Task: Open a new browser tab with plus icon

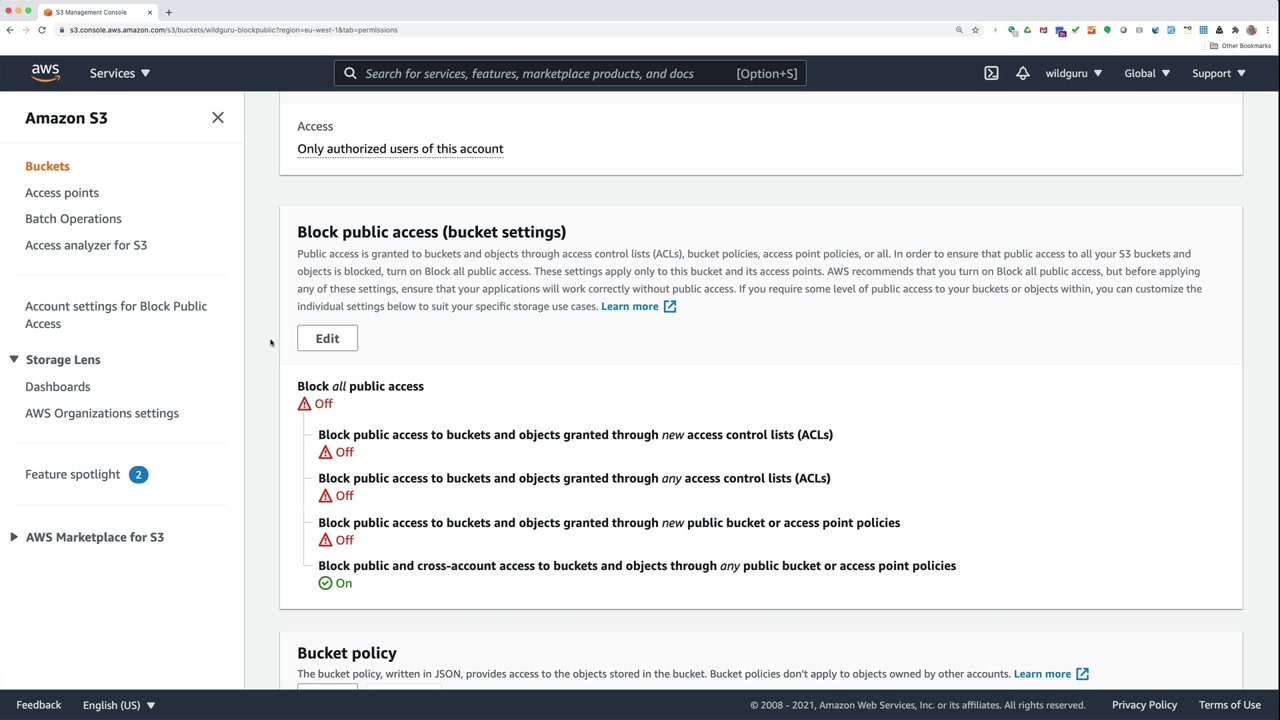Action: pyautogui.click(x=168, y=12)
